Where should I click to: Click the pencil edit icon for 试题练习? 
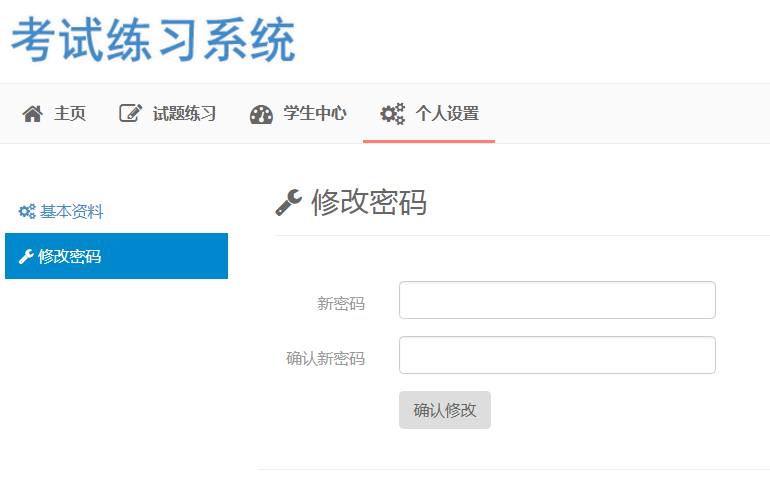coord(130,113)
